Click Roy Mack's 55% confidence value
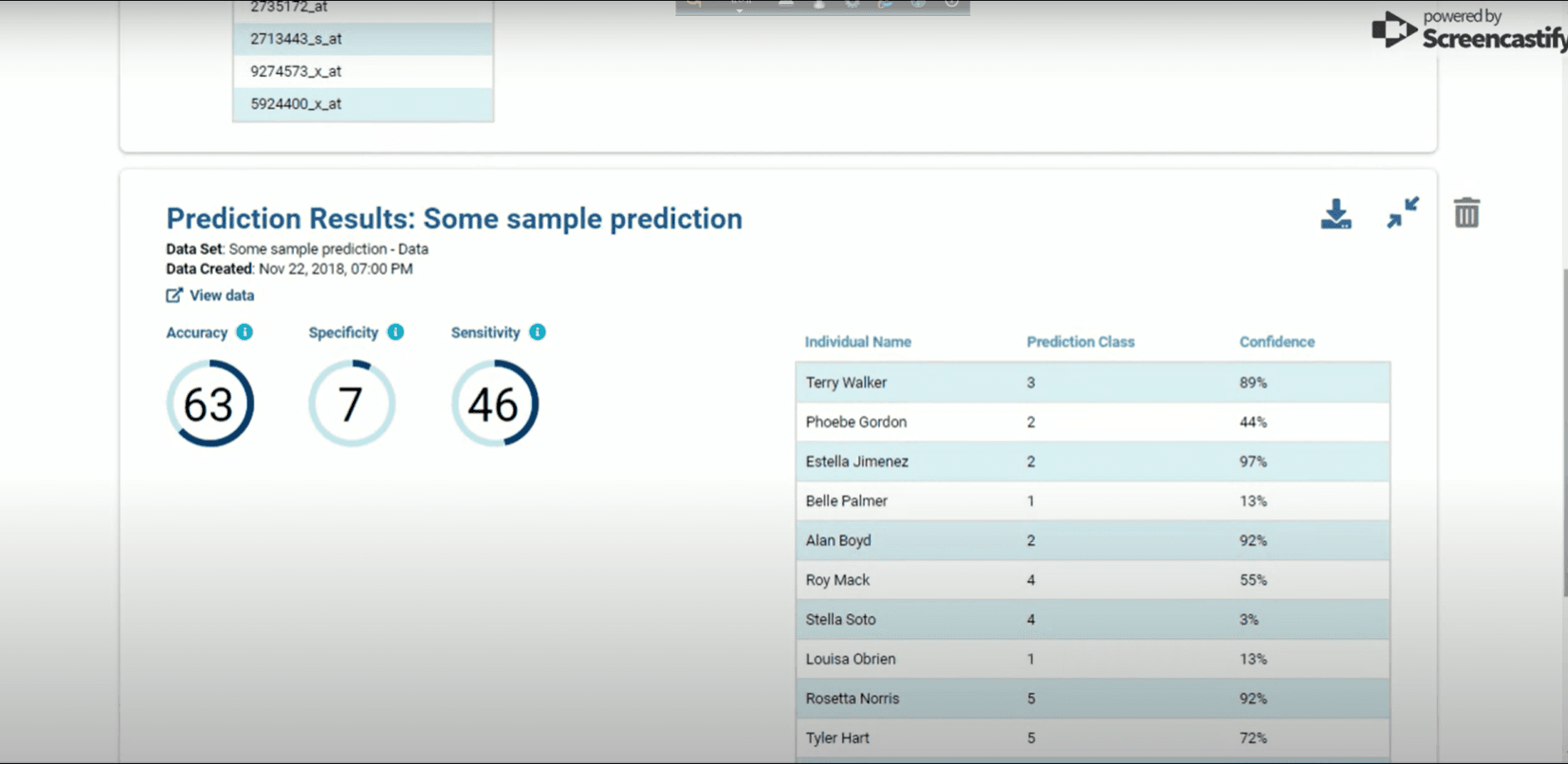 [1253, 580]
